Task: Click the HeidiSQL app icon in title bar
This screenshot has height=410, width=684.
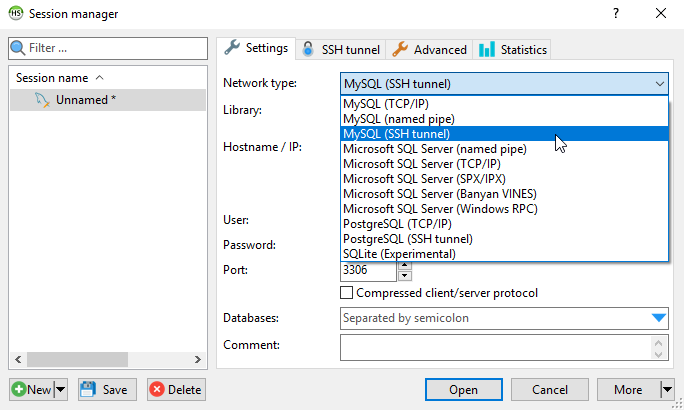Action: click(x=16, y=13)
